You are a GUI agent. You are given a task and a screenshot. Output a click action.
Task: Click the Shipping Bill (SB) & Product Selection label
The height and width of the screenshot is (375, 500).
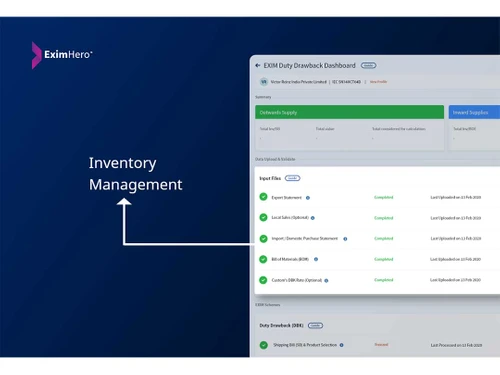[305, 345]
